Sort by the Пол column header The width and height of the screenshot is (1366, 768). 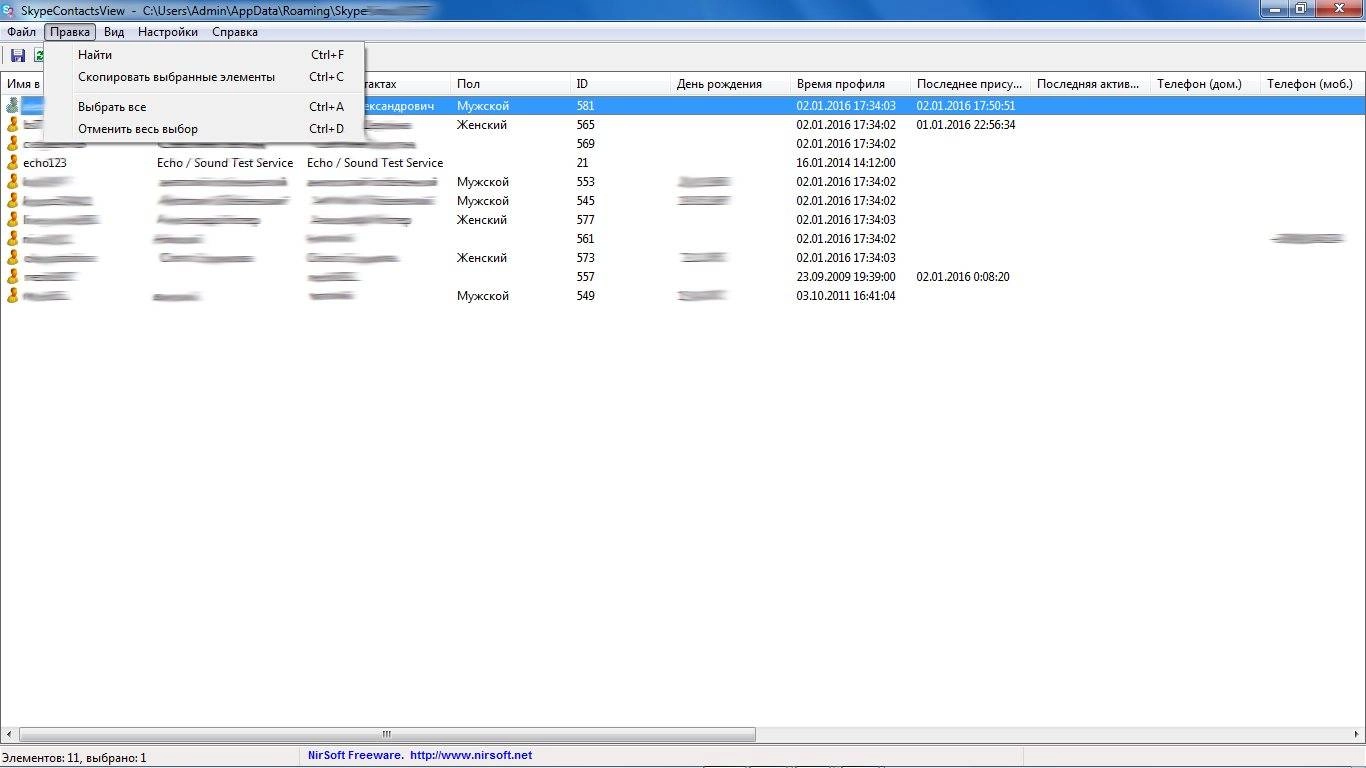[510, 84]
